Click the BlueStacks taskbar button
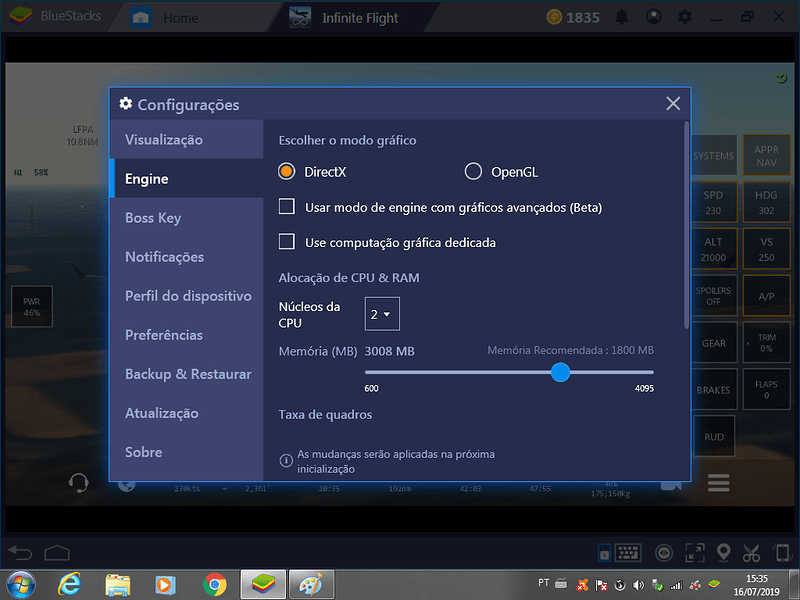Screen dimensions: 800x600 click(x=263, y=584)
